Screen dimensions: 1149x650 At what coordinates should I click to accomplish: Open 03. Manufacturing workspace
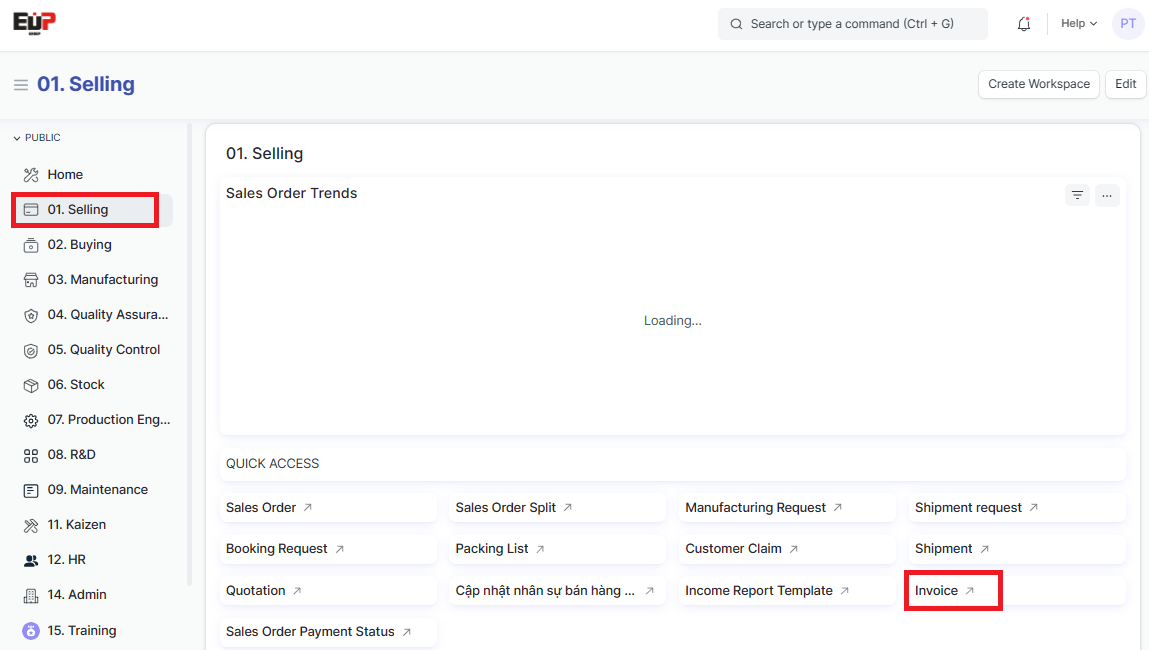point(102,280)
